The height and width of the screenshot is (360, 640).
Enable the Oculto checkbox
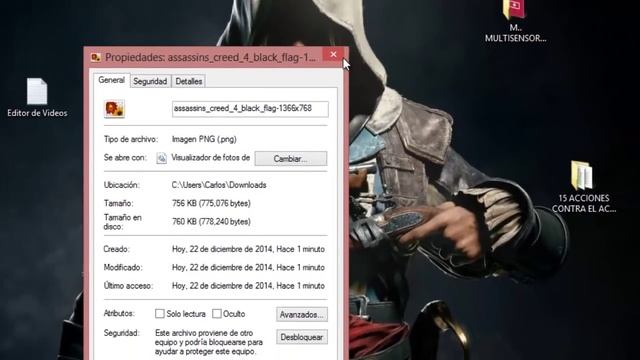click(x=217, y=313)
